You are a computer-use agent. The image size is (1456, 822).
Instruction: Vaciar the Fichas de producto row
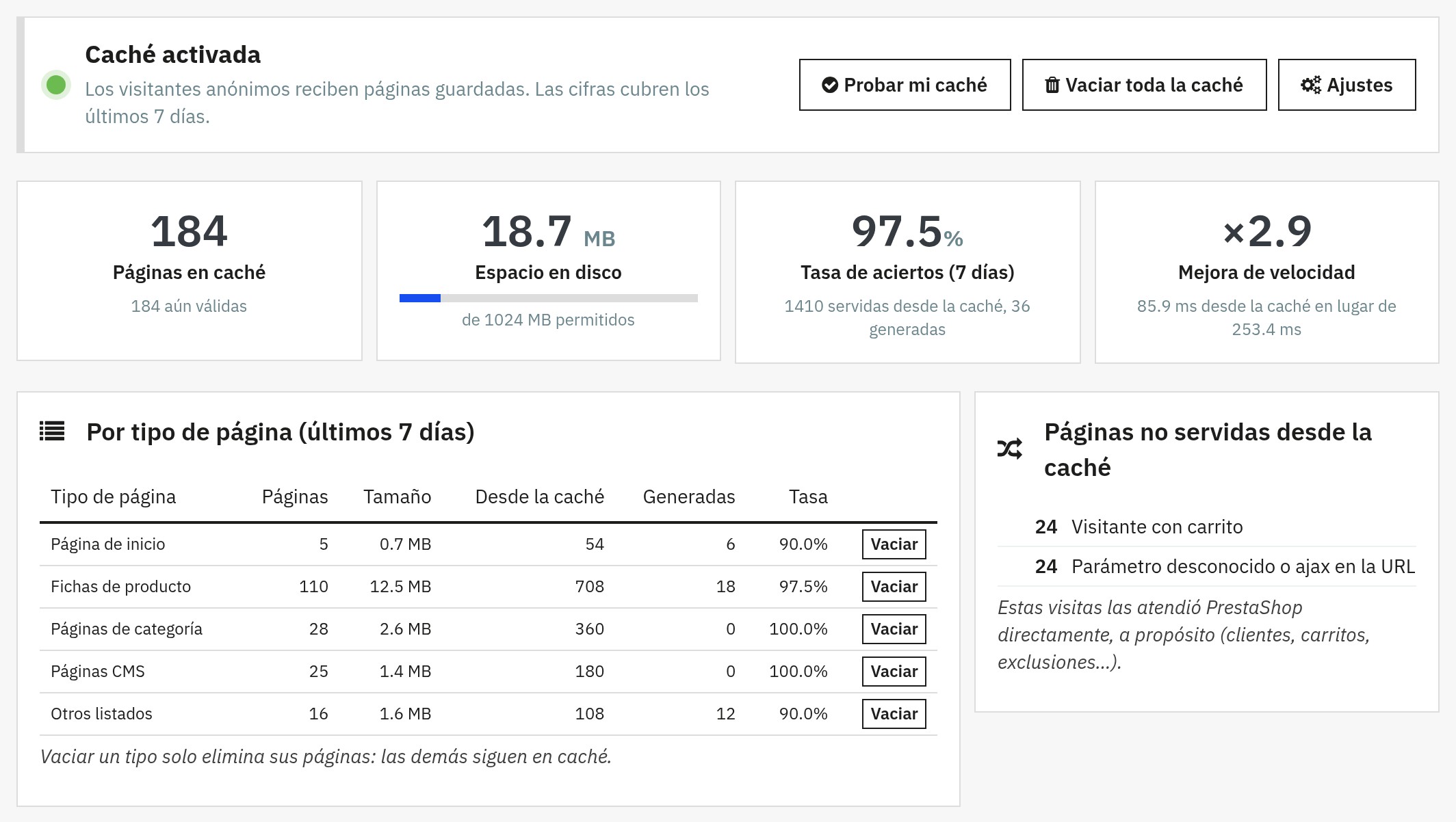click(894, 587)
